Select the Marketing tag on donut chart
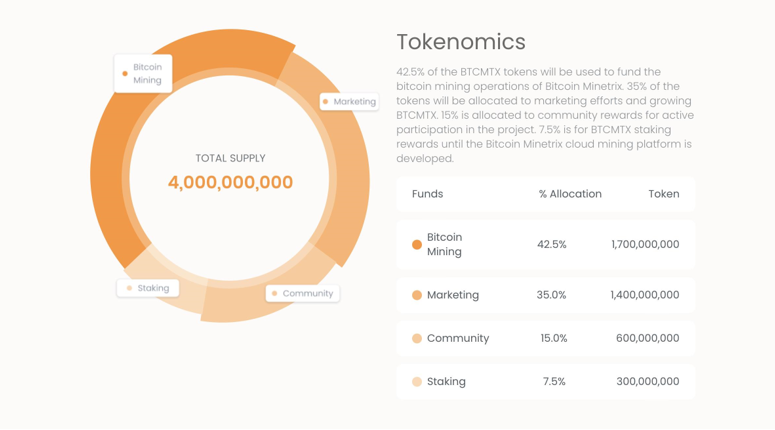775x430 pixels. pos(349,101)
